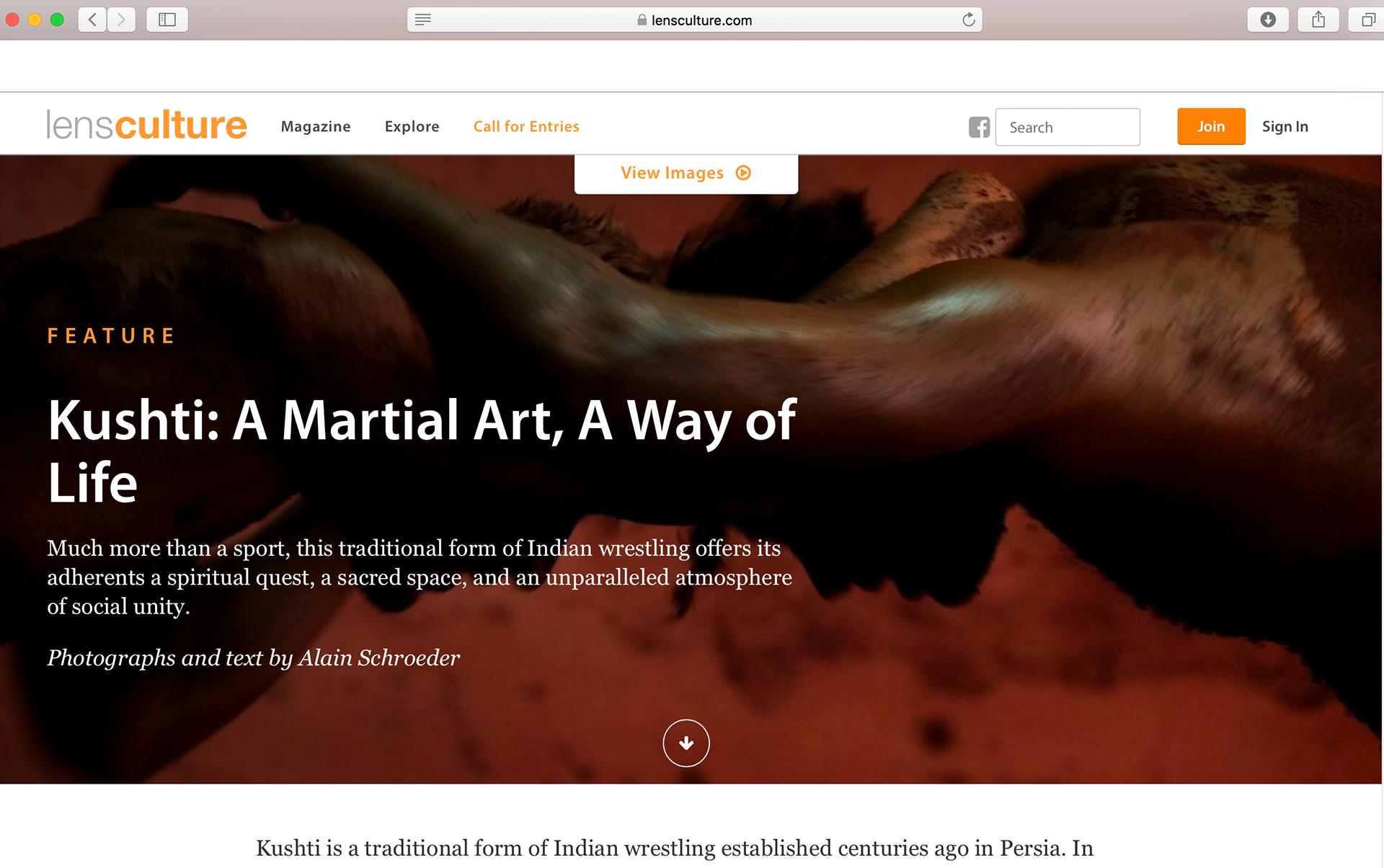Image resolution: width=1384 pixels, height=868 pixels.
Task: Click the Share icon in Safari toolbar
Action: point(1318,19)
